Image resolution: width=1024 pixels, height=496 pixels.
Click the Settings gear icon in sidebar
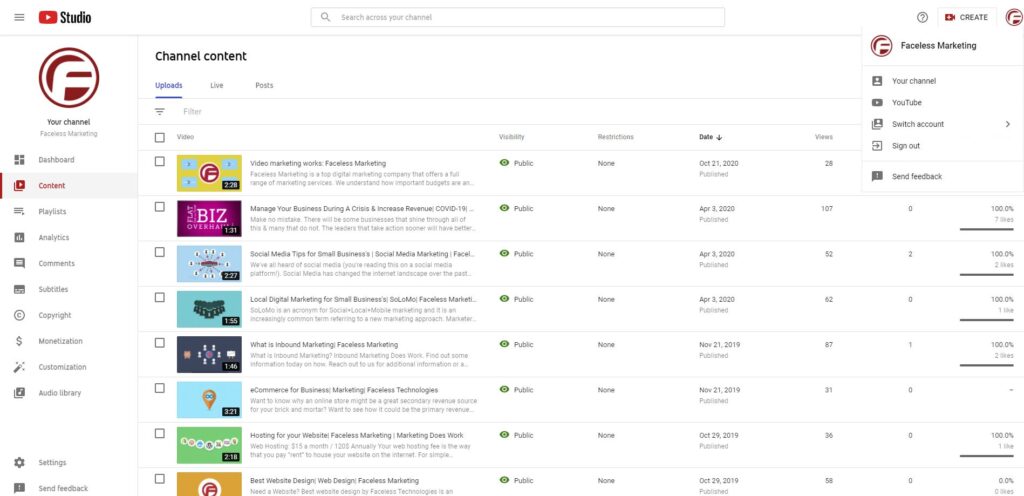tap(20, 463)
